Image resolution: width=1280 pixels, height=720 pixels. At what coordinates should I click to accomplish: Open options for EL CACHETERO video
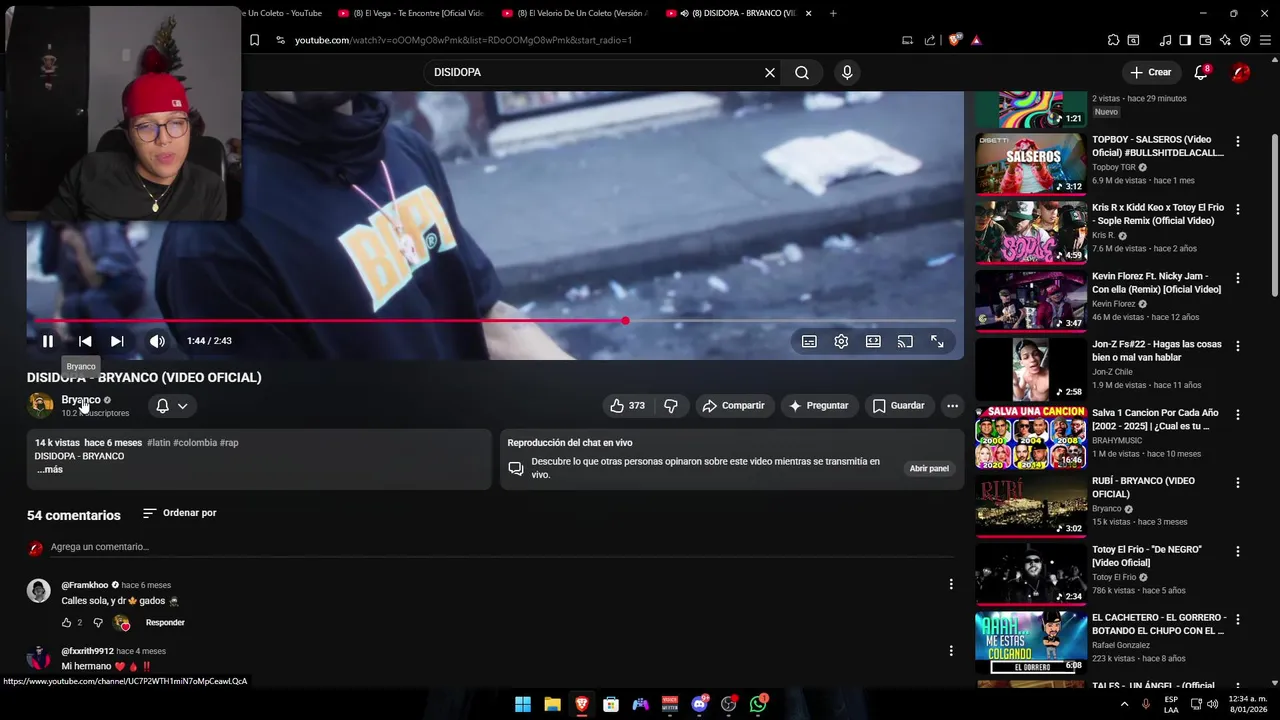[x=1237, y=620]
